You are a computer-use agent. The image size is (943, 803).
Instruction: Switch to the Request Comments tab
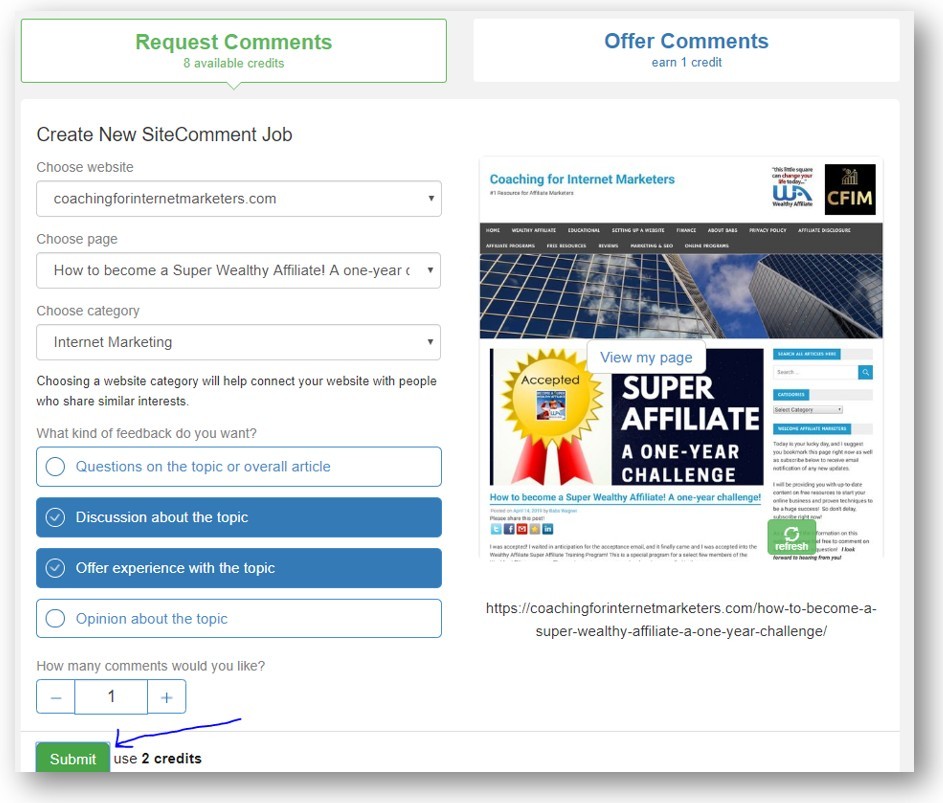pyautogui.click(x=233, y=51)
